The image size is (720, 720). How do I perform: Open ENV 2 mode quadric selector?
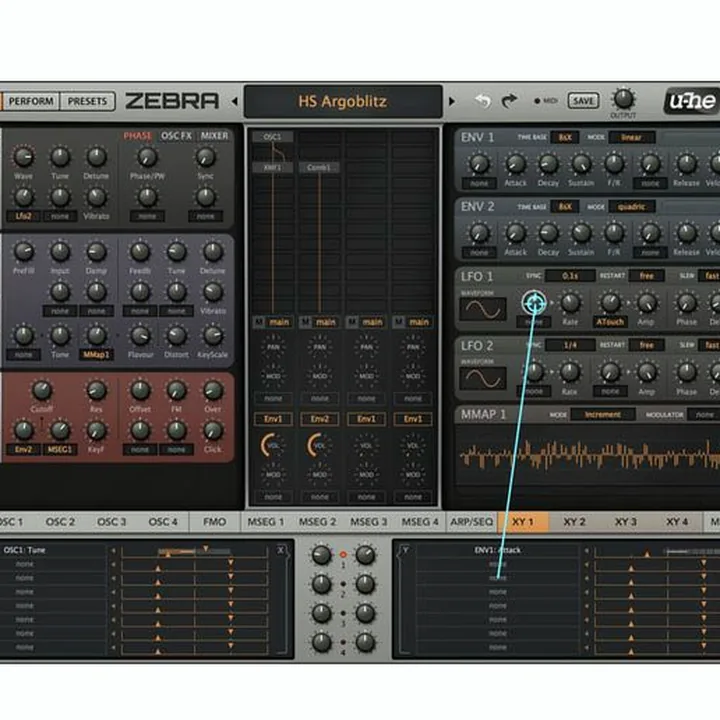(632, 207)
